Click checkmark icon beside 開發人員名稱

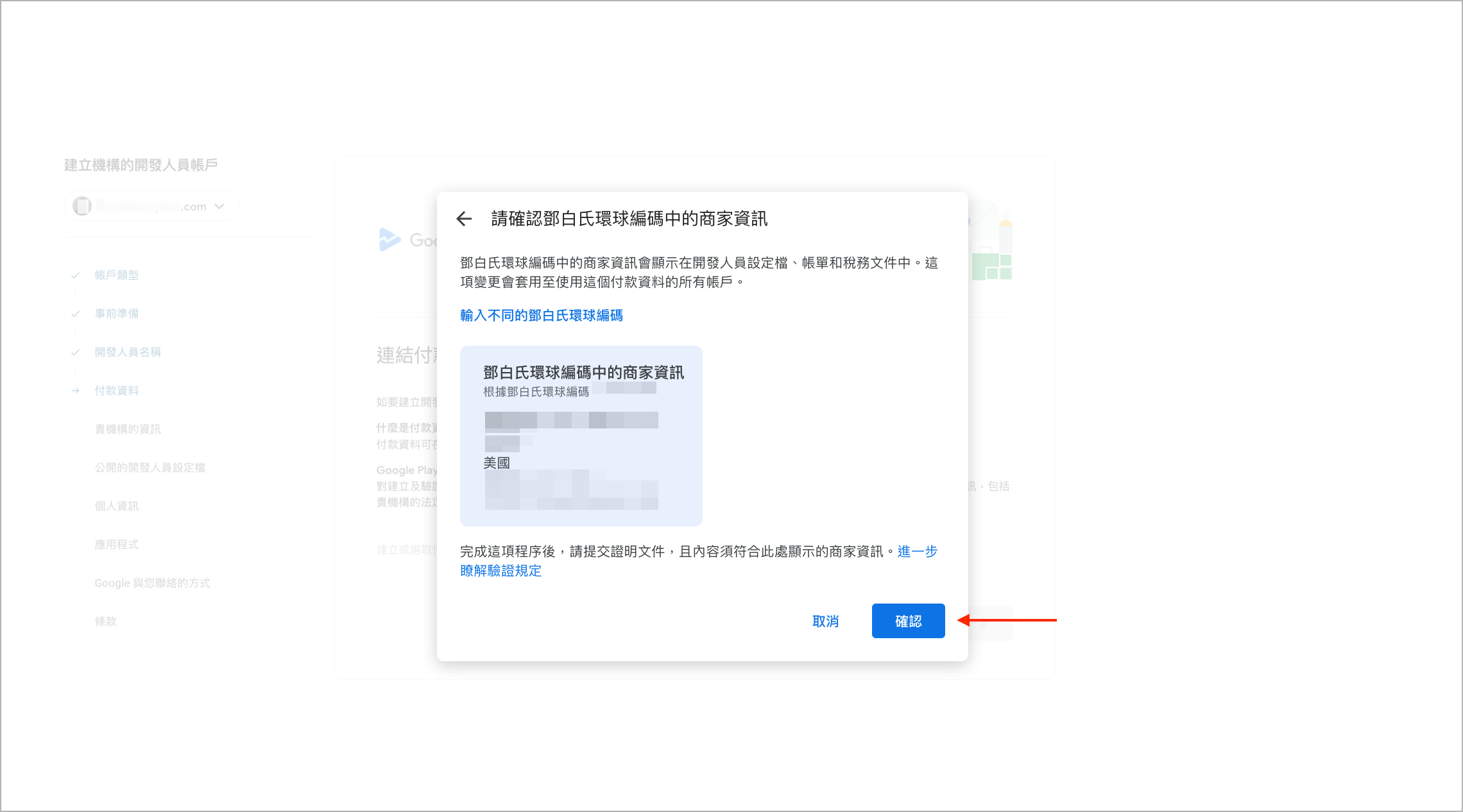(75, 352)
